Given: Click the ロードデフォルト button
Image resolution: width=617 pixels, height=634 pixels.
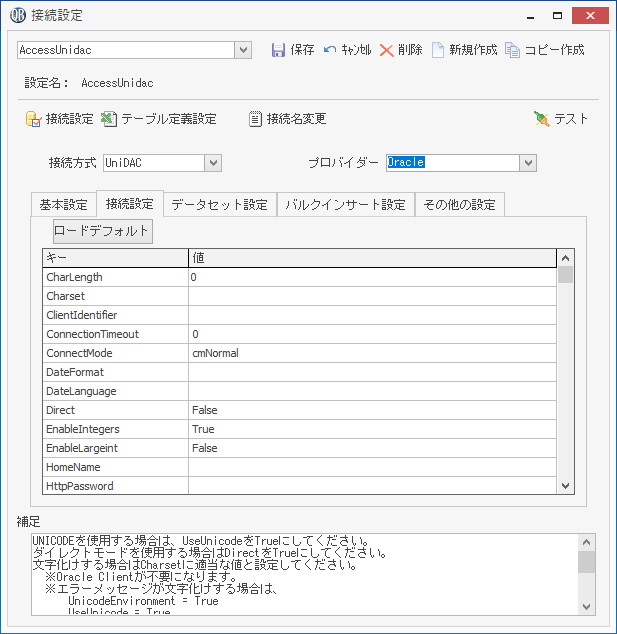Looking at the screenshot, I should click(103, 231).
